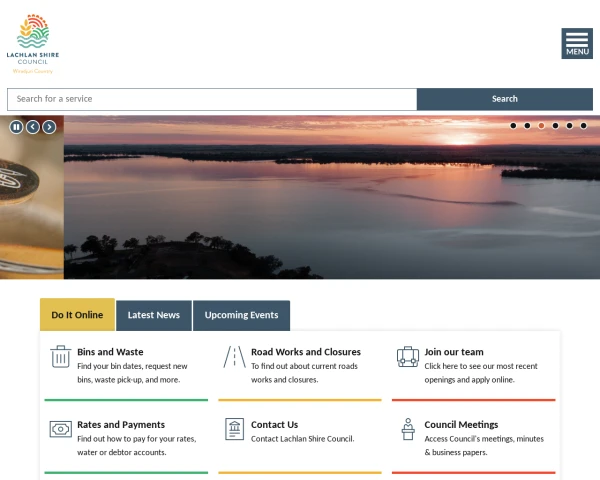The height and width of the screenshot is (480, 600).
Task: Click 'Contact Lachlan Shire Council.' text
Action: coord(303,439)
